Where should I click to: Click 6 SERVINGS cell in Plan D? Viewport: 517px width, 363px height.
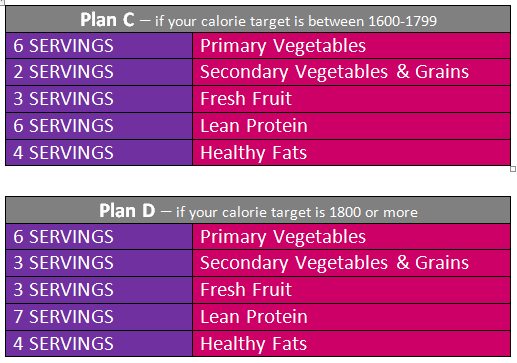coord(99,237)
